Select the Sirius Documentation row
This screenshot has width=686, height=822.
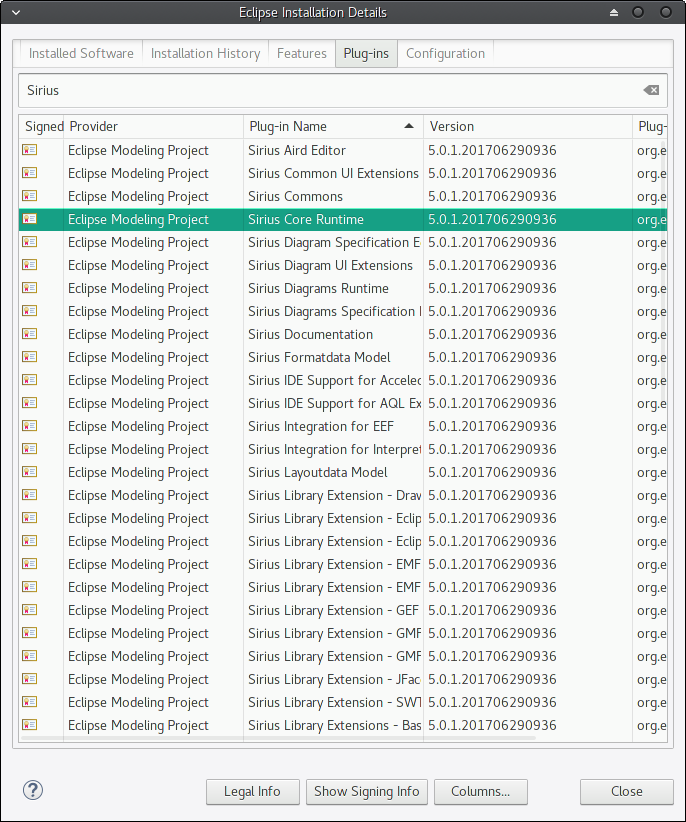[x=343, y=334]
